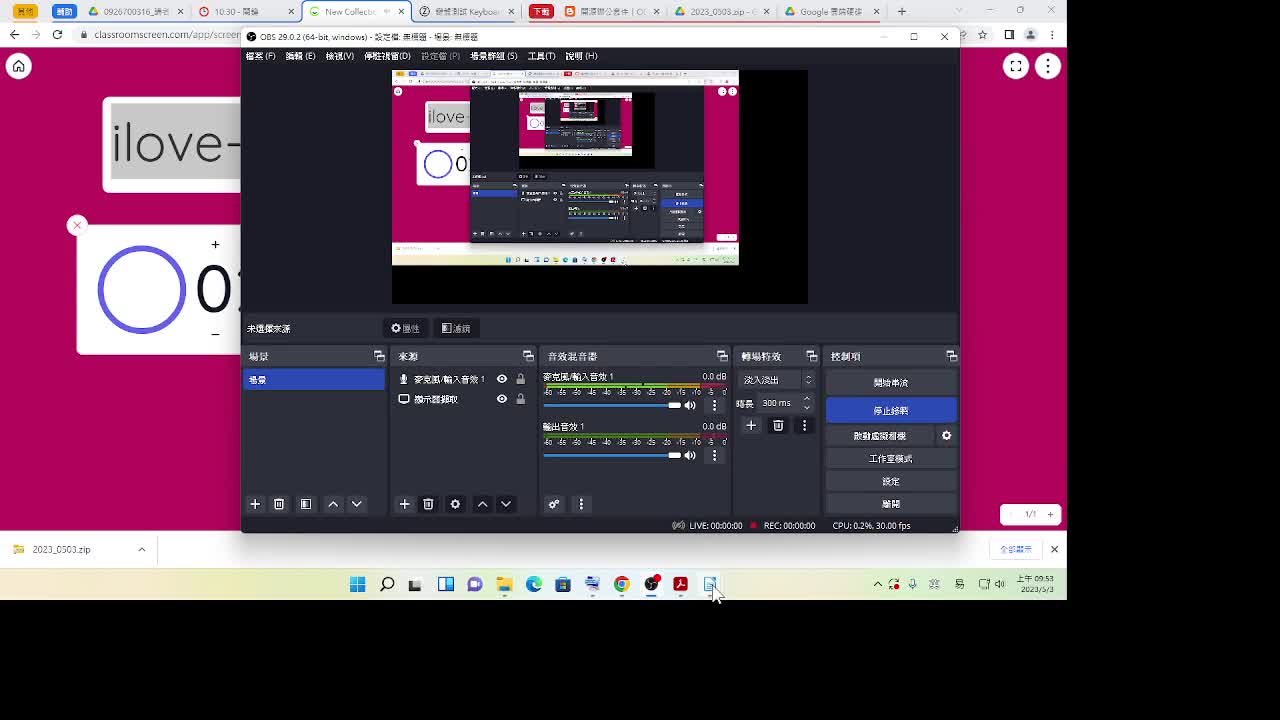Open Classroomscreen three-dot menu
Viewport: 1280px width, 720px height.
pos(1047,66)
